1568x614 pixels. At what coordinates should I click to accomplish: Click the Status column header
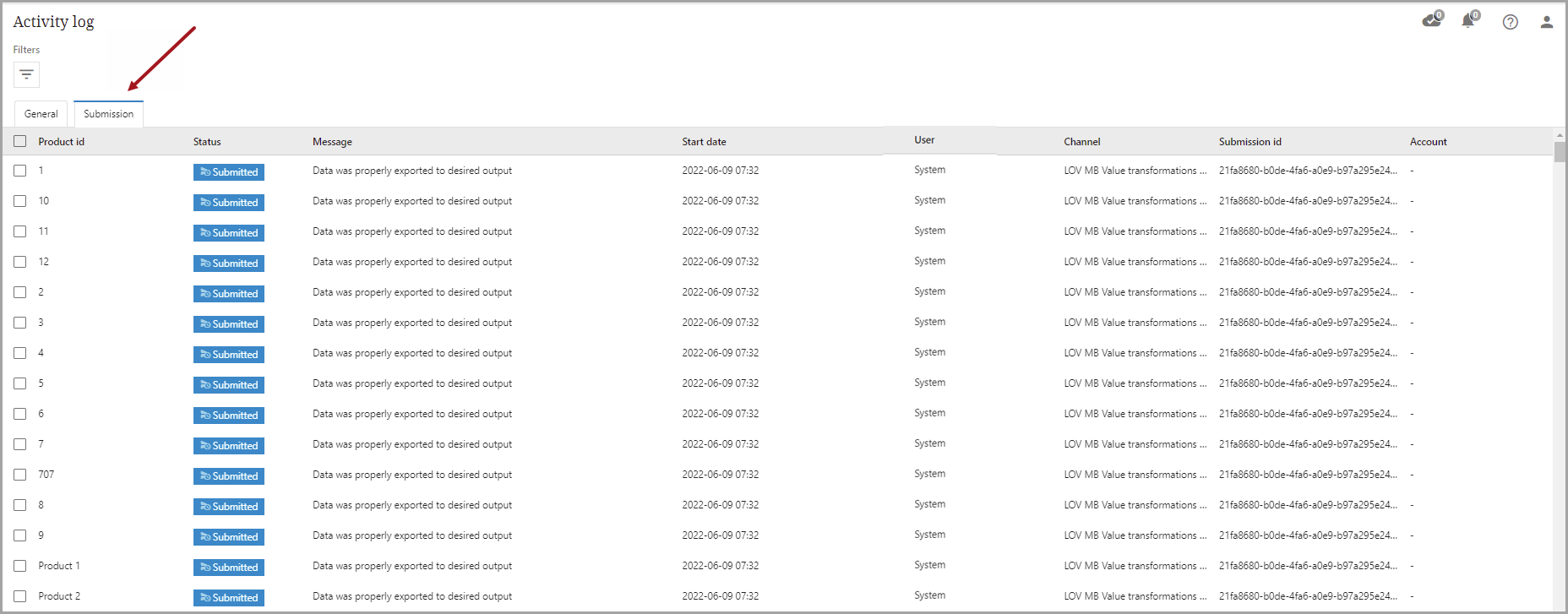pos(207,142)
